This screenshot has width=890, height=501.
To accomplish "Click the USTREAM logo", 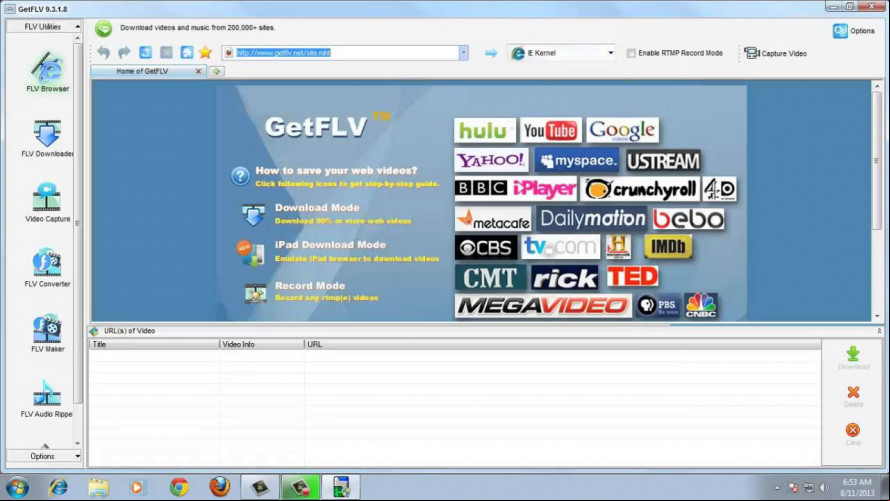I will pos(663,161).
